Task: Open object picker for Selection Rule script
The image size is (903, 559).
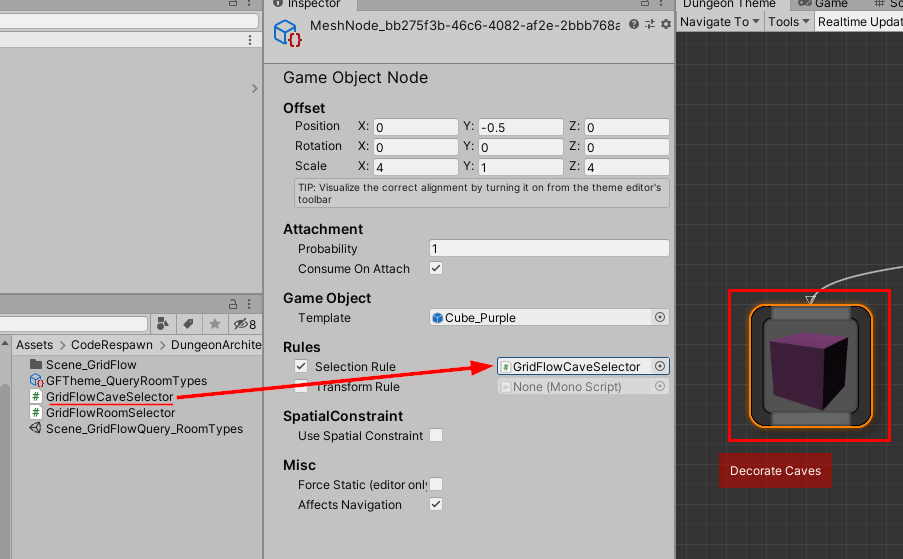Action: coord(660,366)
